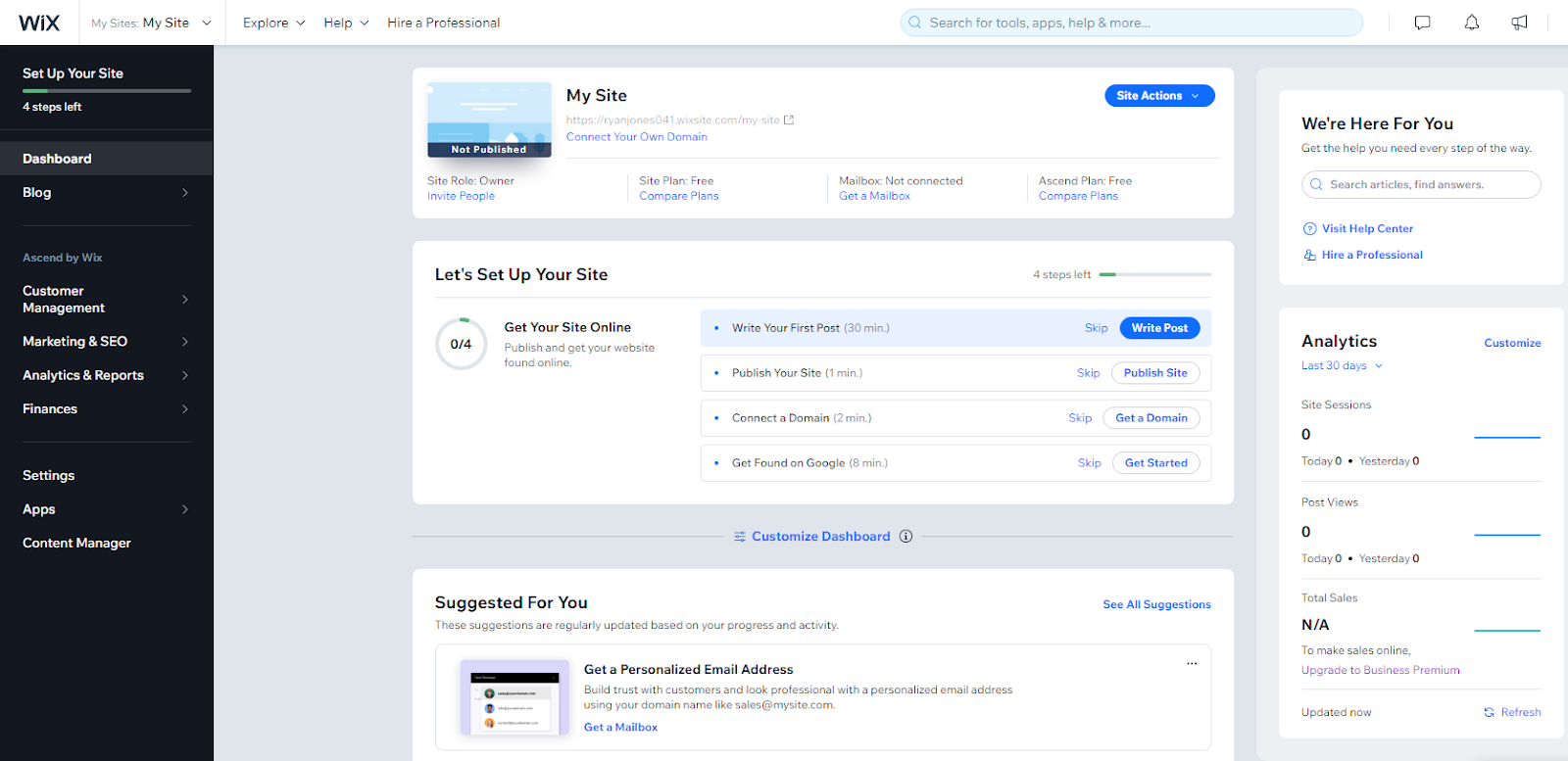Click the Publish Site button
This screenshot has height=761, width=1568.
click(x=1155, y=373)
